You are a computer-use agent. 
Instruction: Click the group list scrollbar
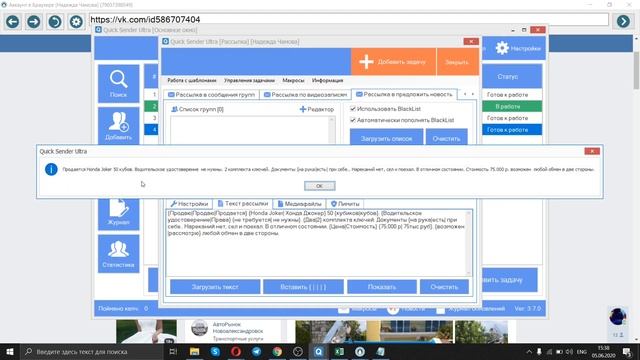331,130
